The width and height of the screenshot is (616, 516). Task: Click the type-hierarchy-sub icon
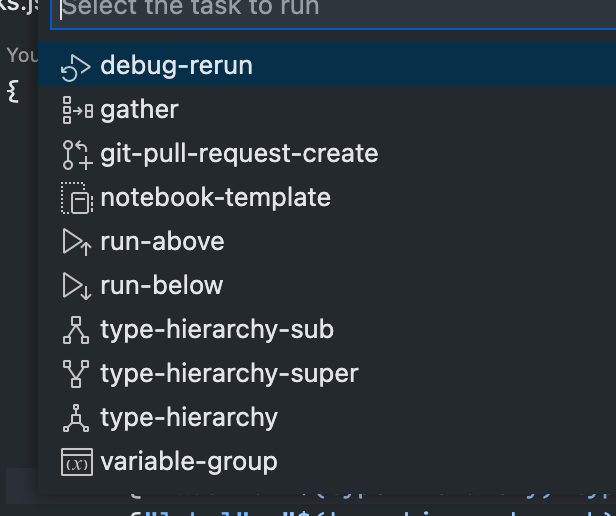(x=76, y=330)
